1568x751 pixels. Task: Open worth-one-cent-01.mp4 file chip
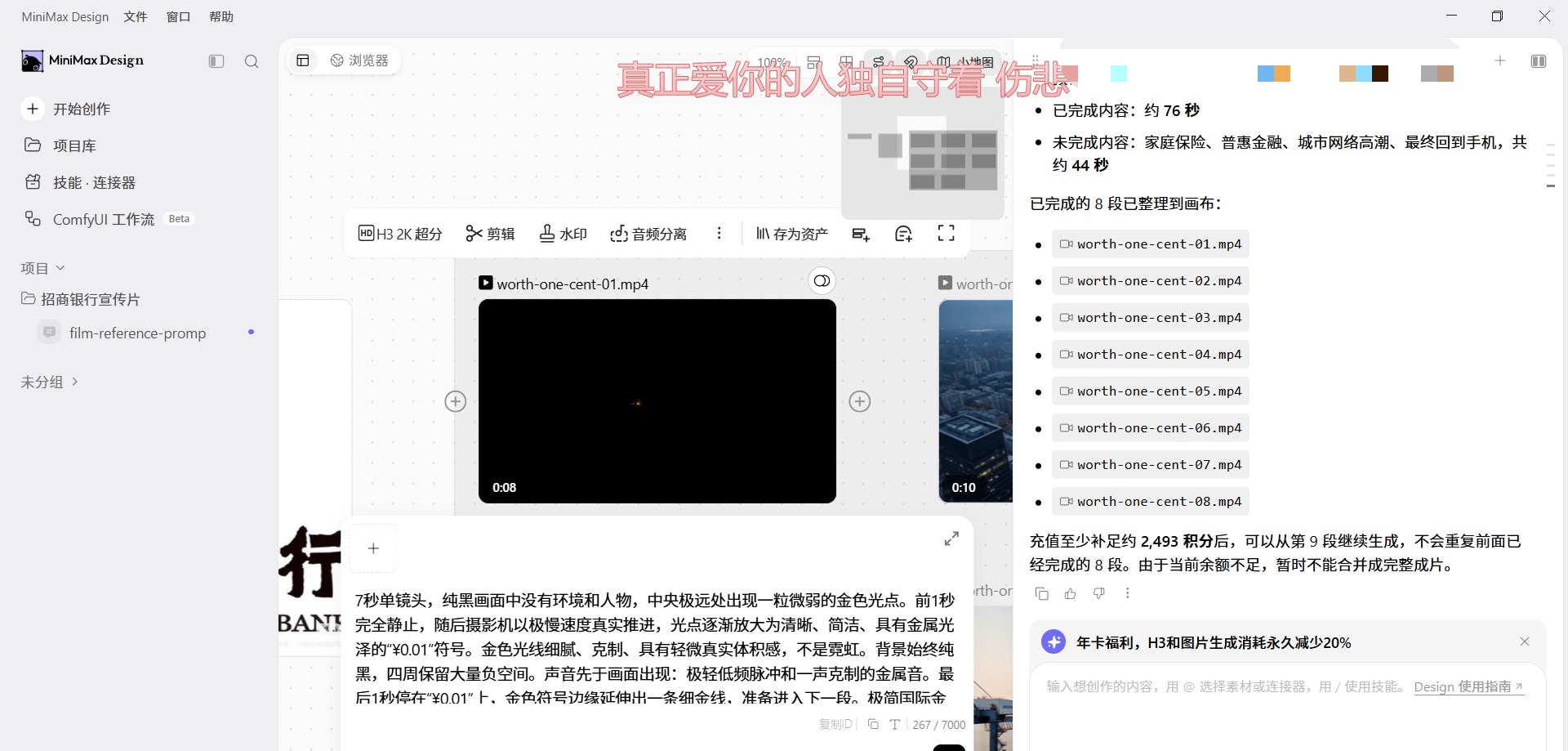point(1151,244)
